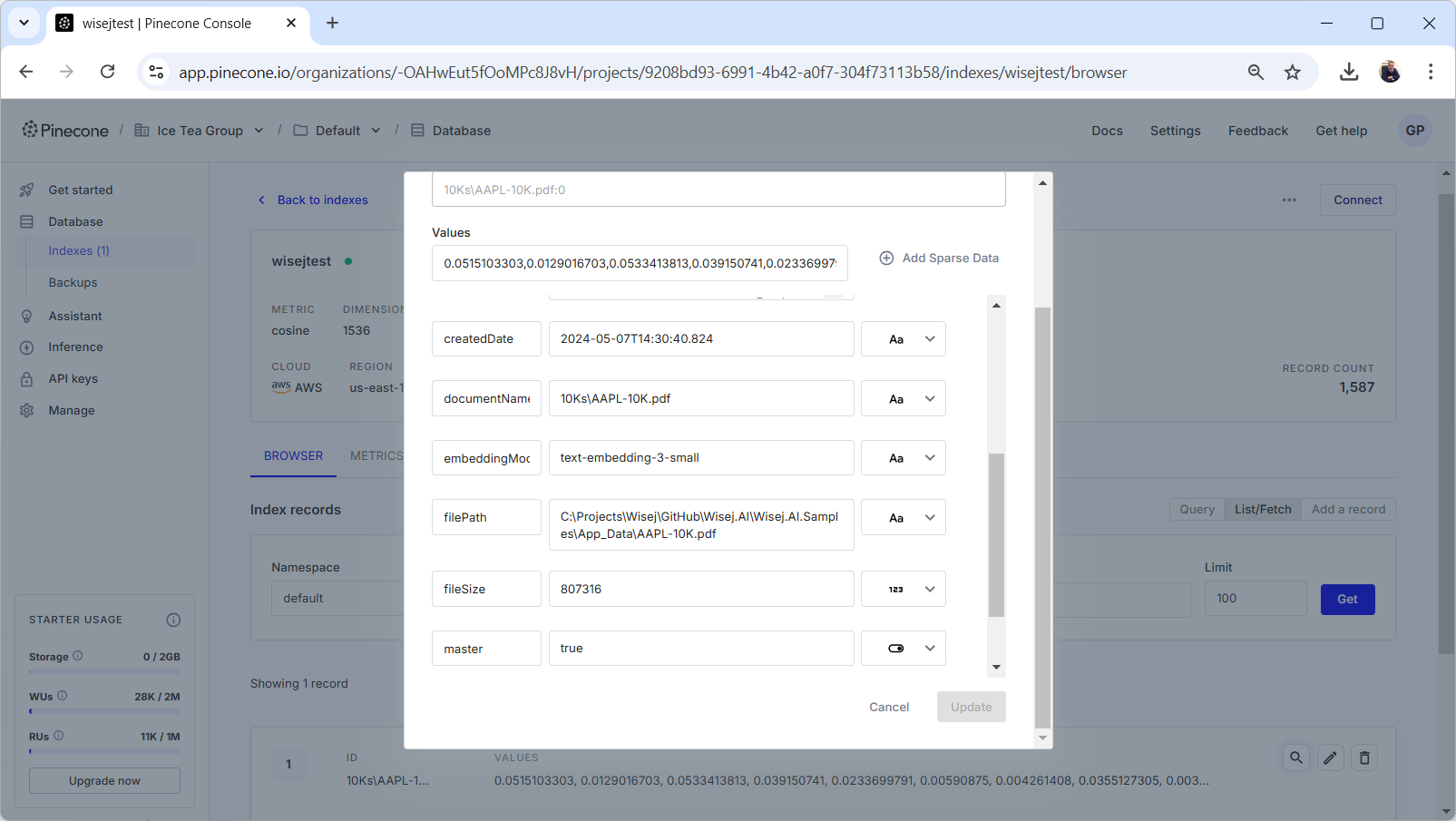Bookmark this page with star icon
Viewport: 1456px width, 821px height.
(x=1293, y=72)
